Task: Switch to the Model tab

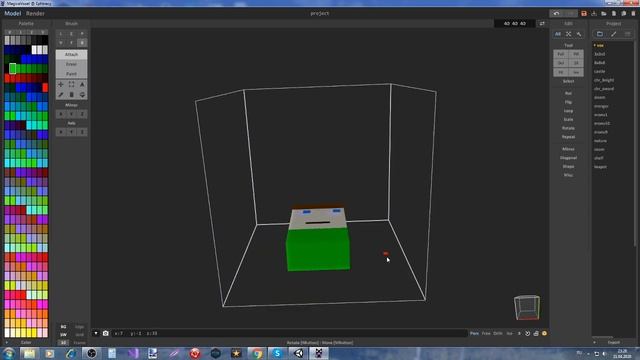Action: 13,13
